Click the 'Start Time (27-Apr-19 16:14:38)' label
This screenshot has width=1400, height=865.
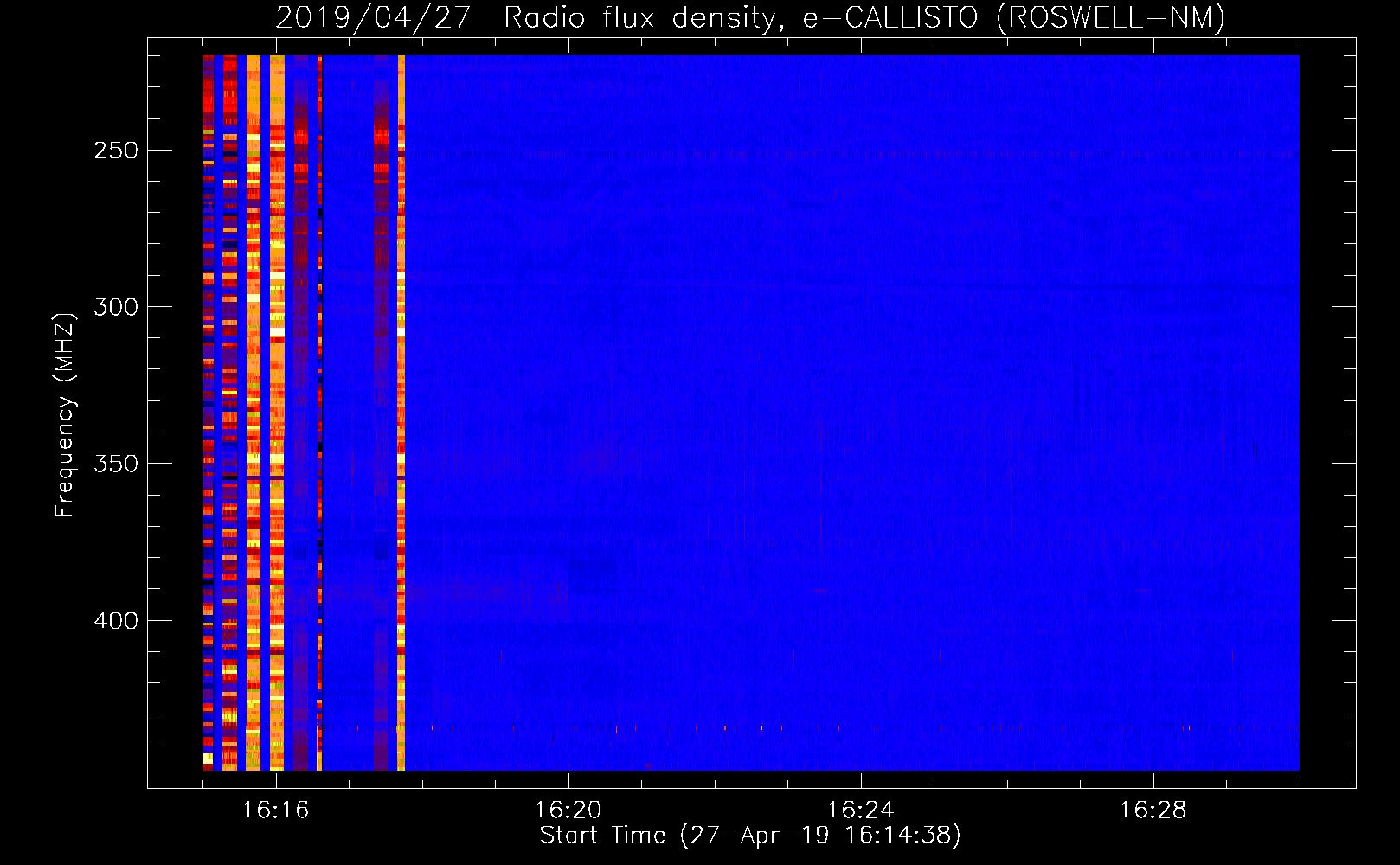click(x=750, y=836)
